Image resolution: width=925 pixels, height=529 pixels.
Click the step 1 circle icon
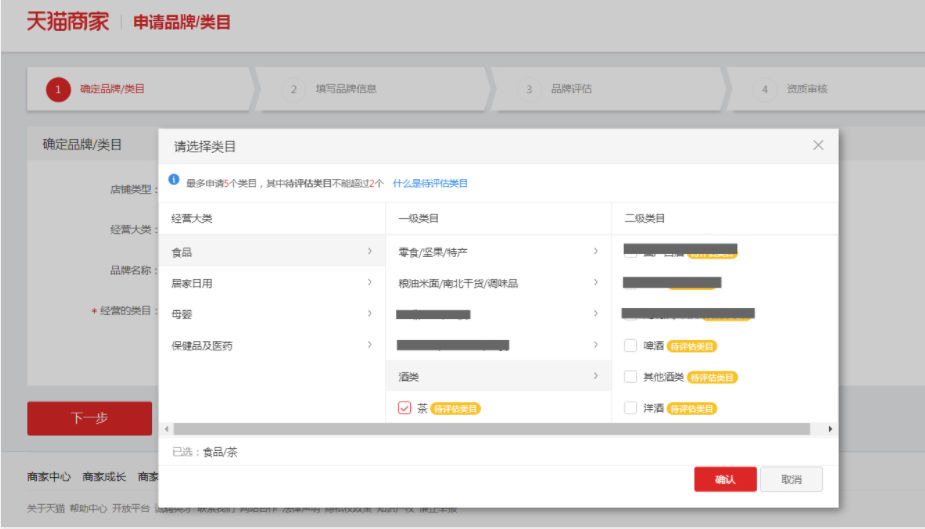tap(58, 89)
